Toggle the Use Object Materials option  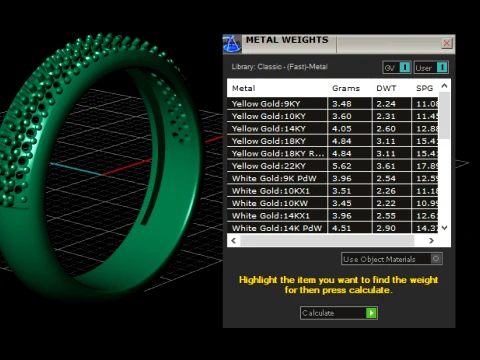[392, 259]
